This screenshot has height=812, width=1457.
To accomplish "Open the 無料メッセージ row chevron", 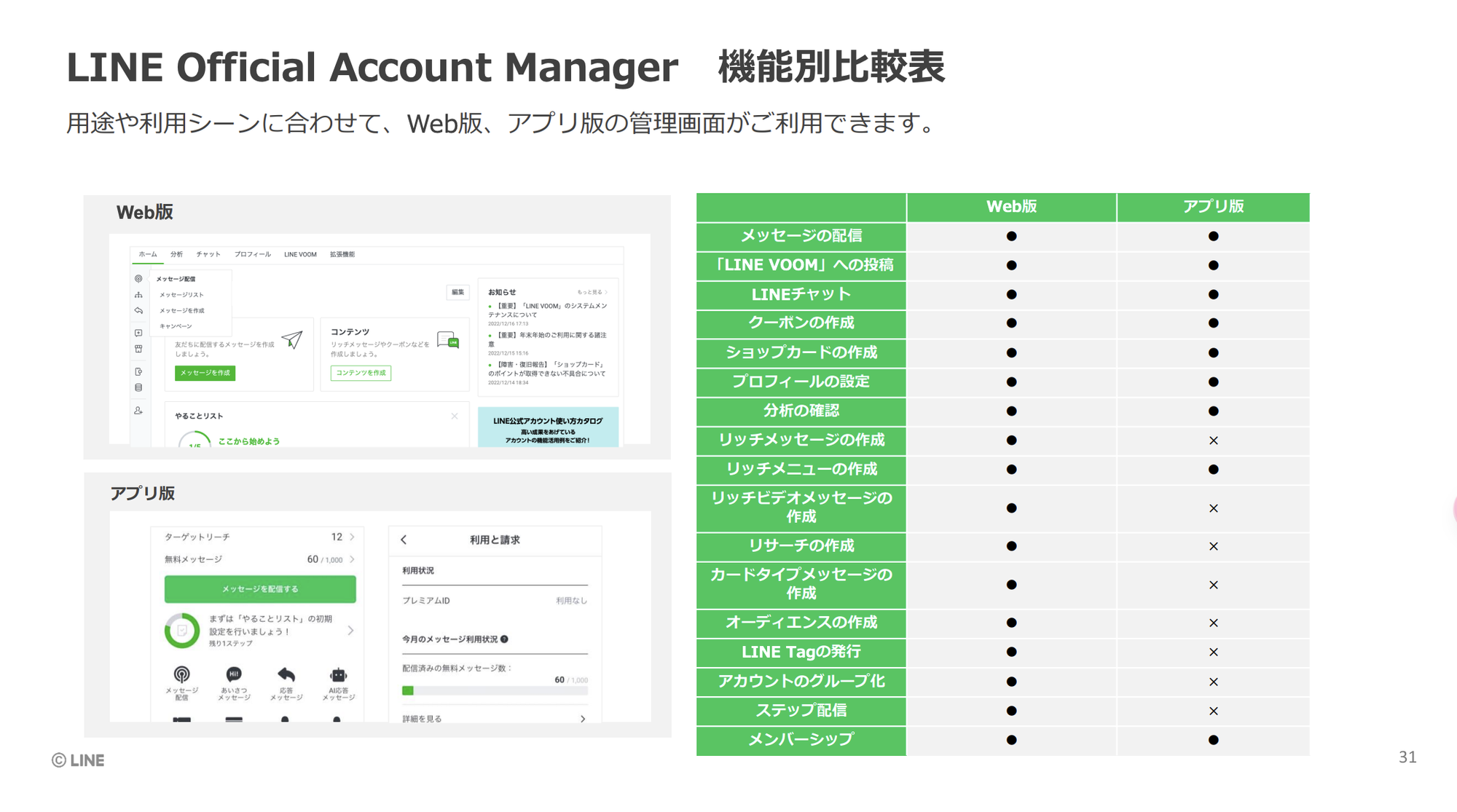I will 352,559.
